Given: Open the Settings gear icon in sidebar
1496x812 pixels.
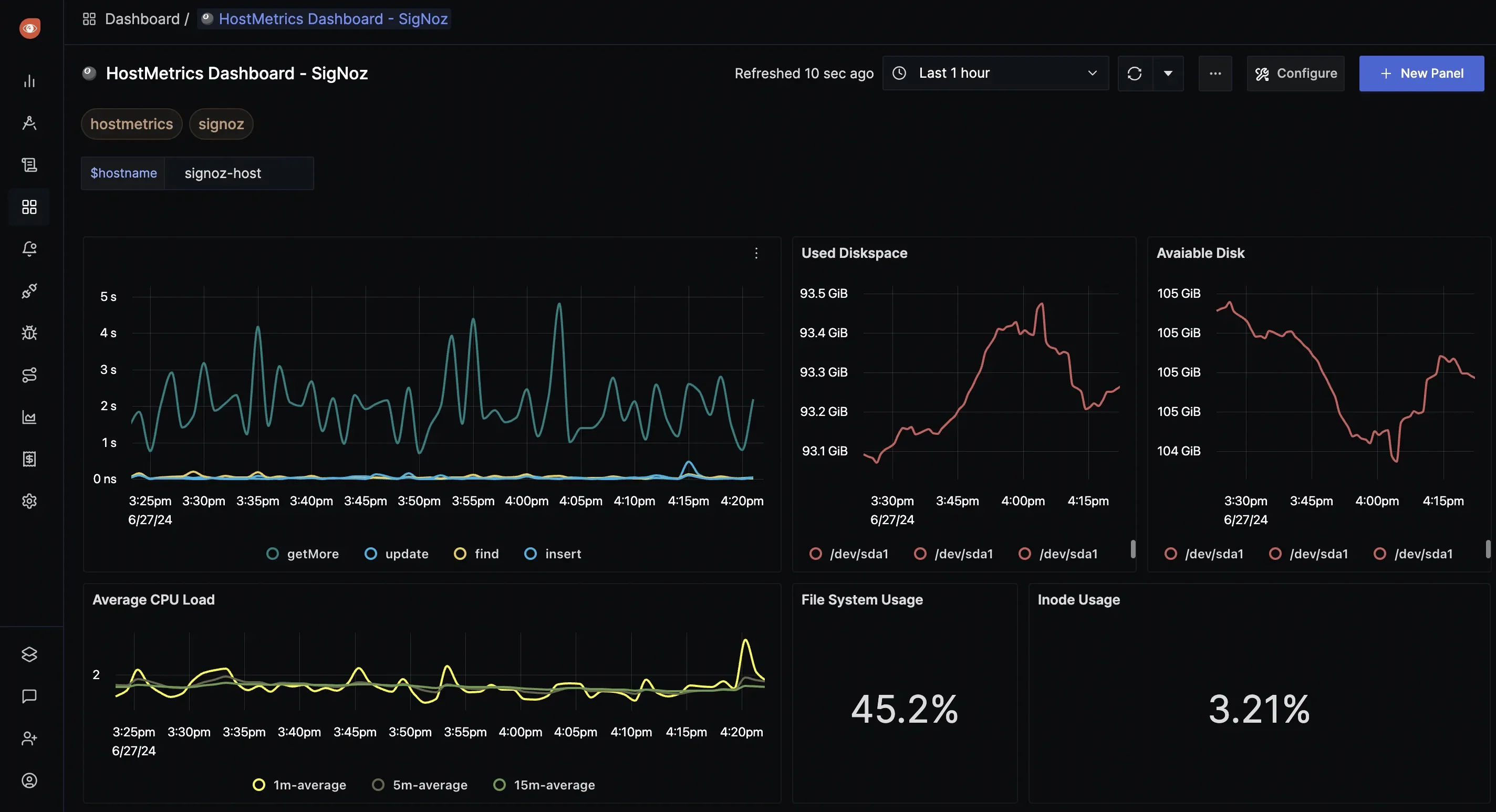Looking at the screenshot, I should (x=29, y=501).
